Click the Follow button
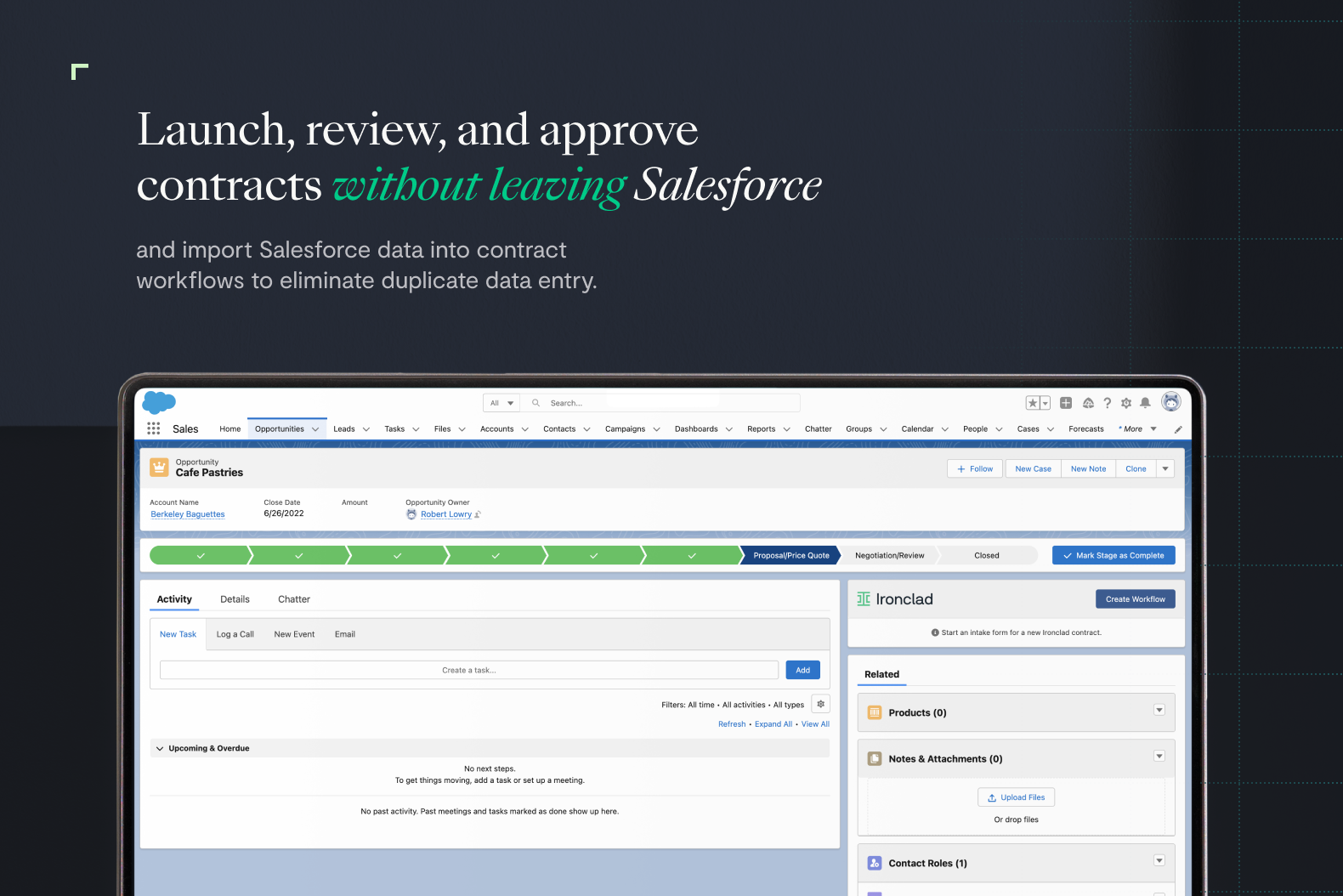The image size is (1343, 896). click(x=975, y=468)
